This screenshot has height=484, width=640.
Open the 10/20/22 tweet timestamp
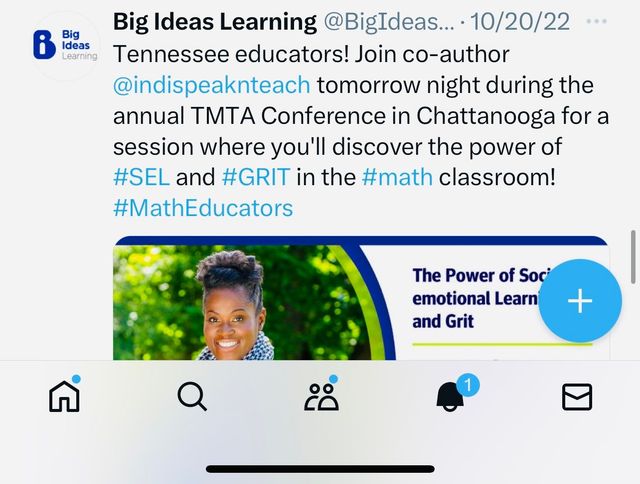point(520,22)
